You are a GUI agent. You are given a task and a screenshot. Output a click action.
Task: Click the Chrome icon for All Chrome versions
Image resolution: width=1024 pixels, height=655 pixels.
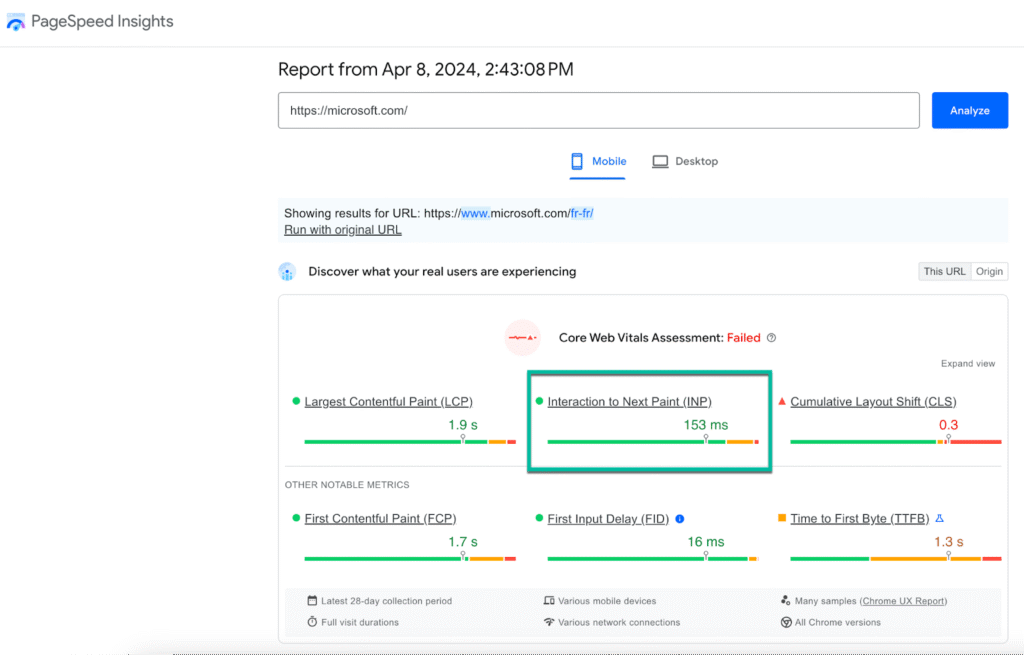pyautogui.click(x=786, y=622)
